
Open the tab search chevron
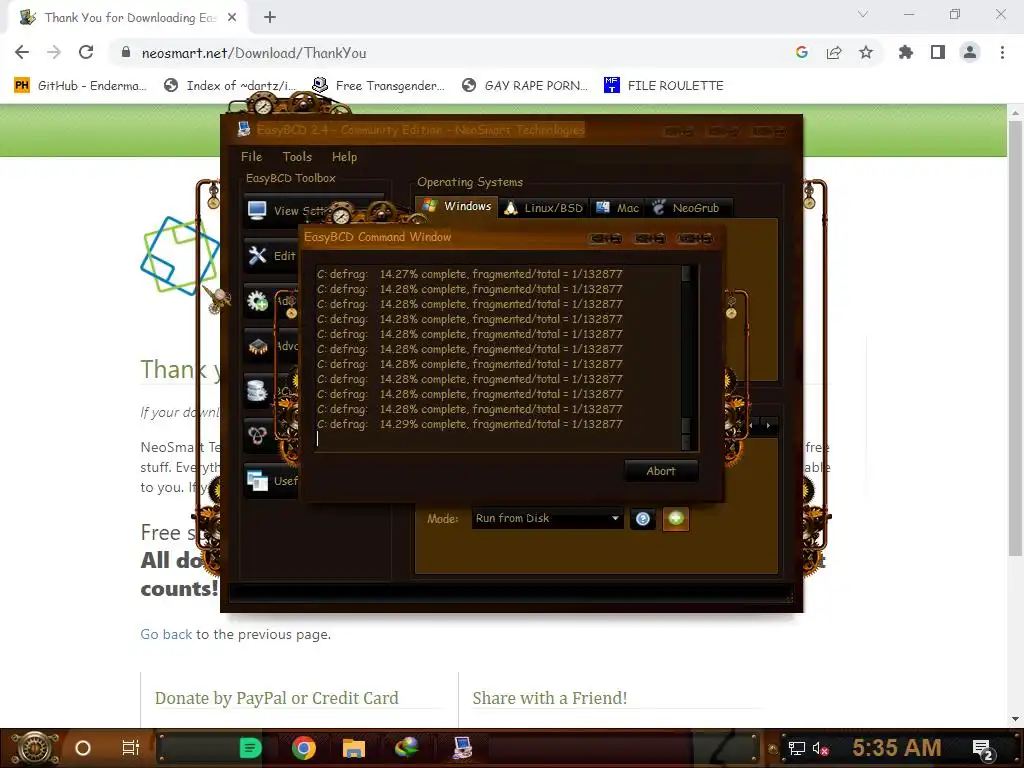coord(863,14)
